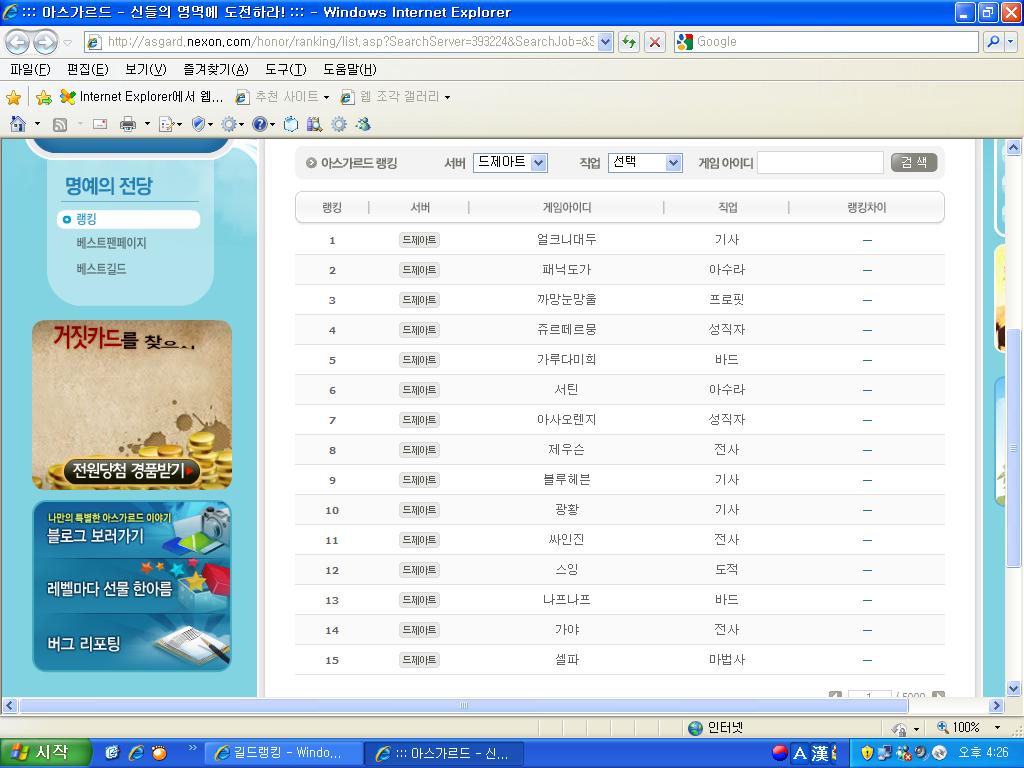This screenshot has width=1024, height=768.
Task: Click the blue Help question mark icon
Action: (x=258, y=124)
